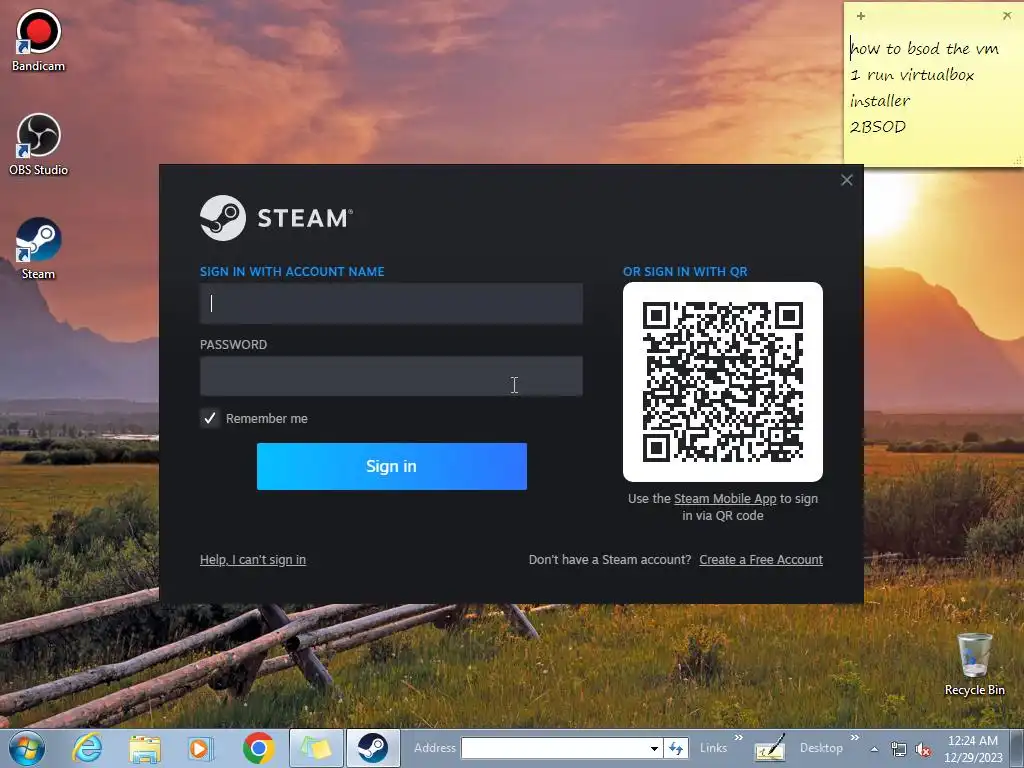
Task: Select the Recycle Bin desktop icon
Action: [974, 664]
